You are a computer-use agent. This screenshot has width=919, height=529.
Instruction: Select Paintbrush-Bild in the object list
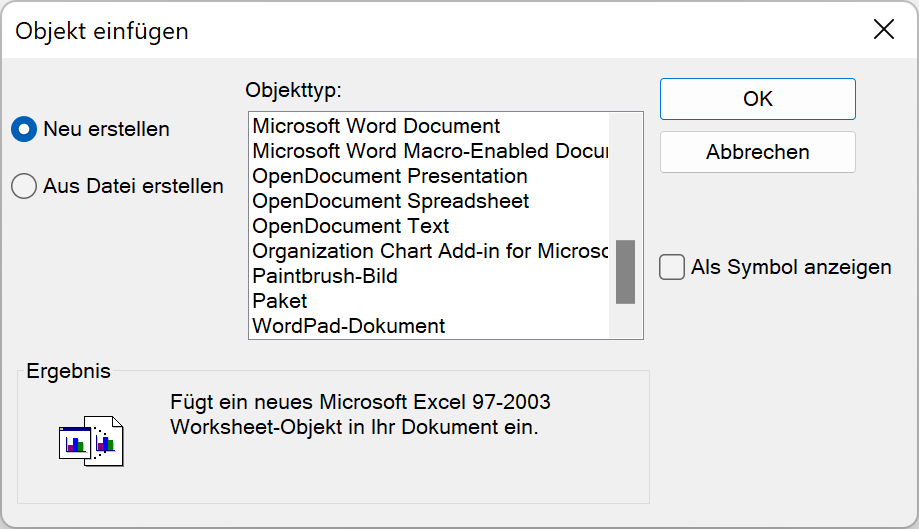[429, 276]
